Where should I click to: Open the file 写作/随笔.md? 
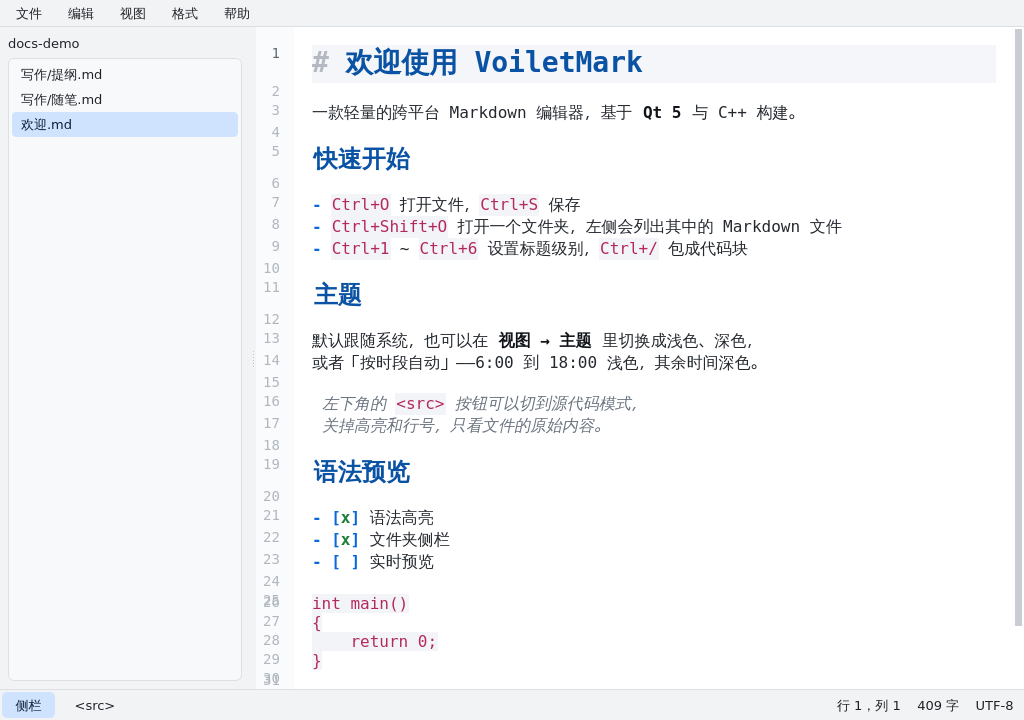[125, 99]
